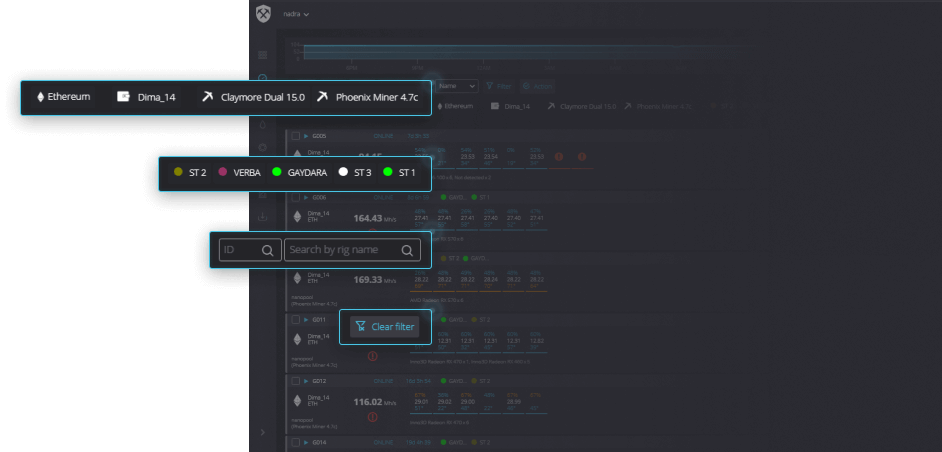Screen dimensions: 942x452
Task: Open the droplet sidebar icon
Action: tap(263, 125)
